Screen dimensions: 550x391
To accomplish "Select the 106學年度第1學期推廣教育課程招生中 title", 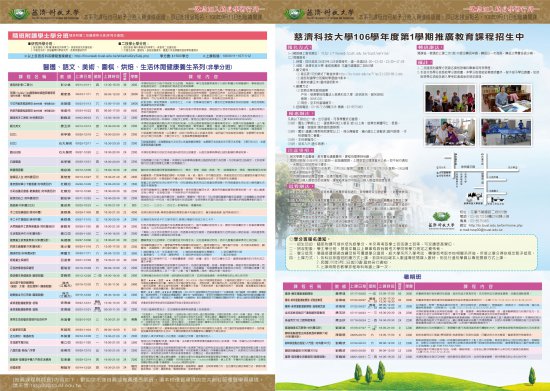I will tap(409, 37).
